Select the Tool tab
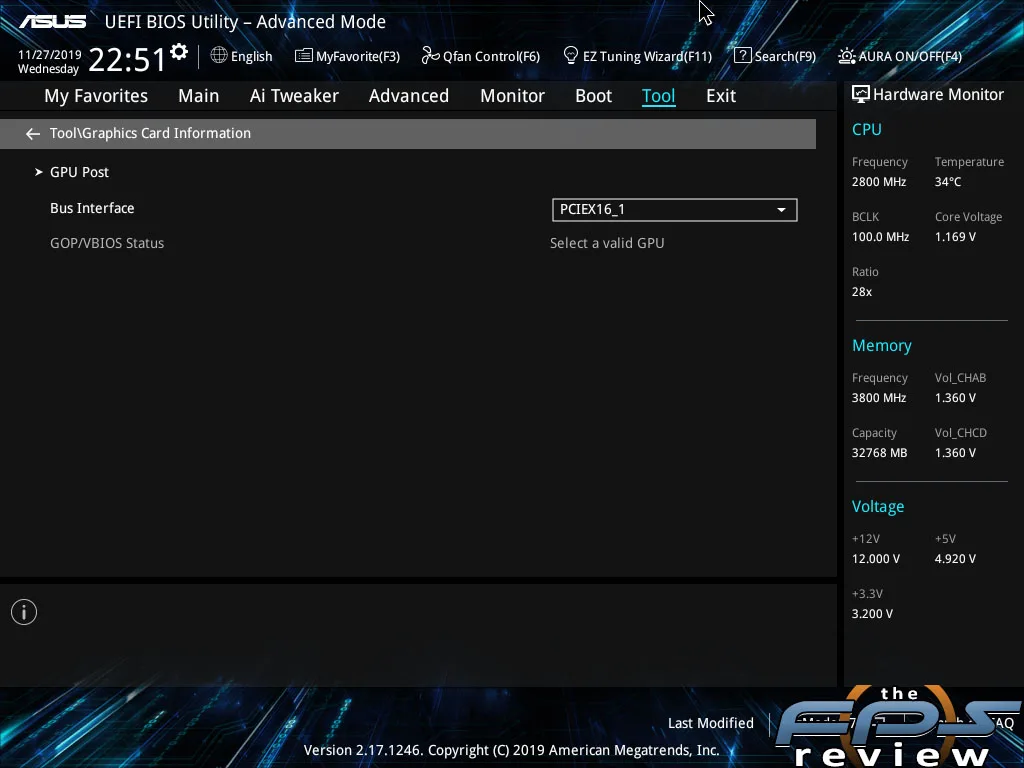The image size is (1024, 768). 658,96
